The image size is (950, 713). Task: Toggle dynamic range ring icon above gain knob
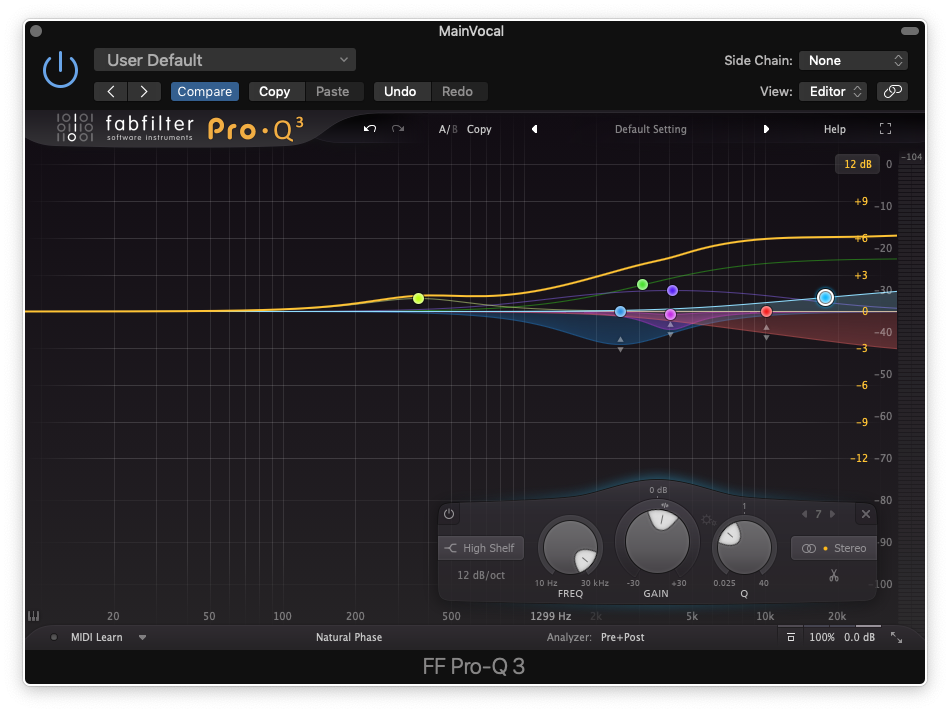[665, 505]
